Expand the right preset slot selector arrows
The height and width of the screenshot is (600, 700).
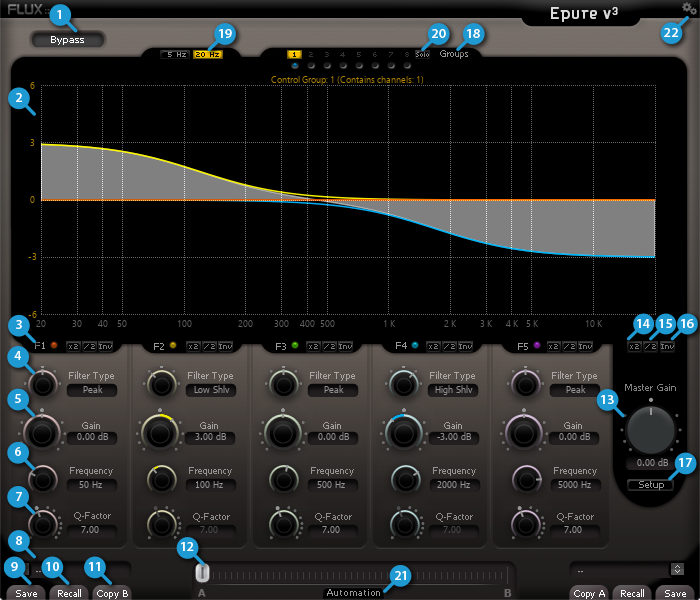tap(677, 569)
